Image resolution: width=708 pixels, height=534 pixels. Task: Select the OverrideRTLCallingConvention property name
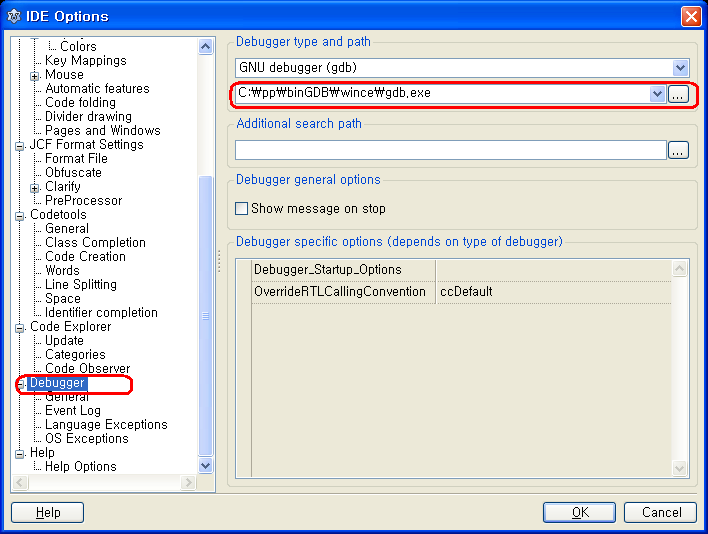coord(340,292)
